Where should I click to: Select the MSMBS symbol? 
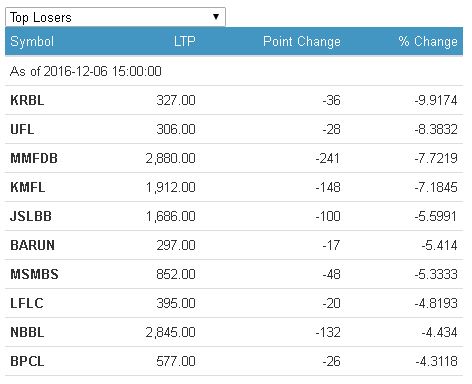[34, 274]
